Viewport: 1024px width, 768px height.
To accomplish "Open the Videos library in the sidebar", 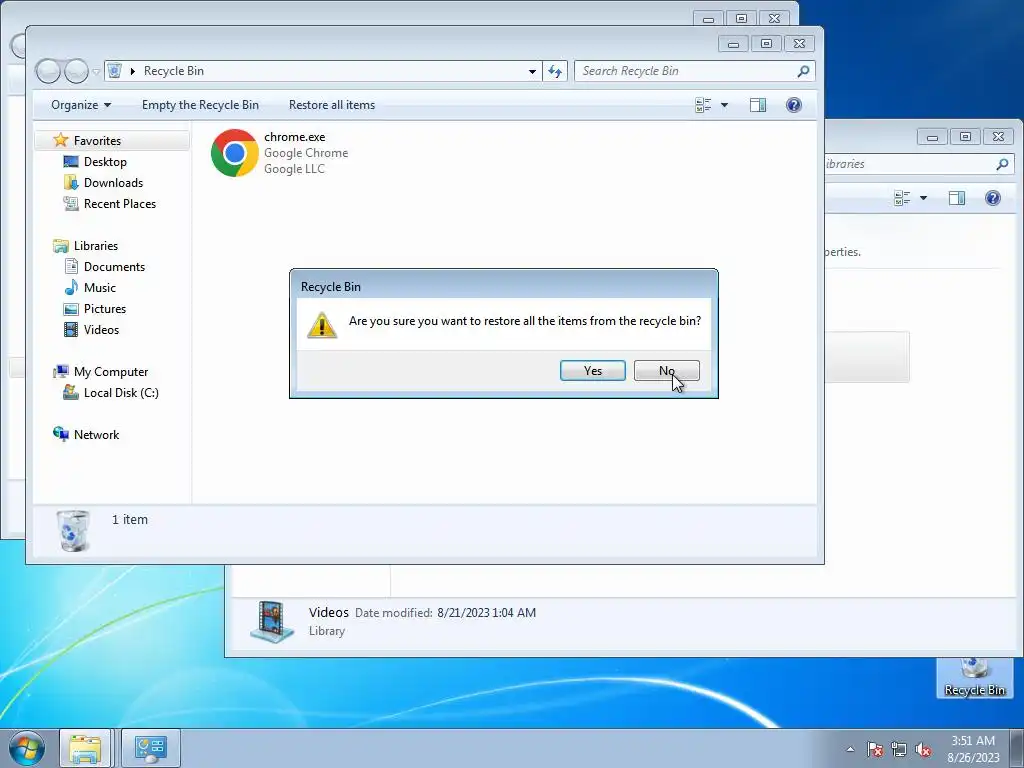I will [101, 330].
